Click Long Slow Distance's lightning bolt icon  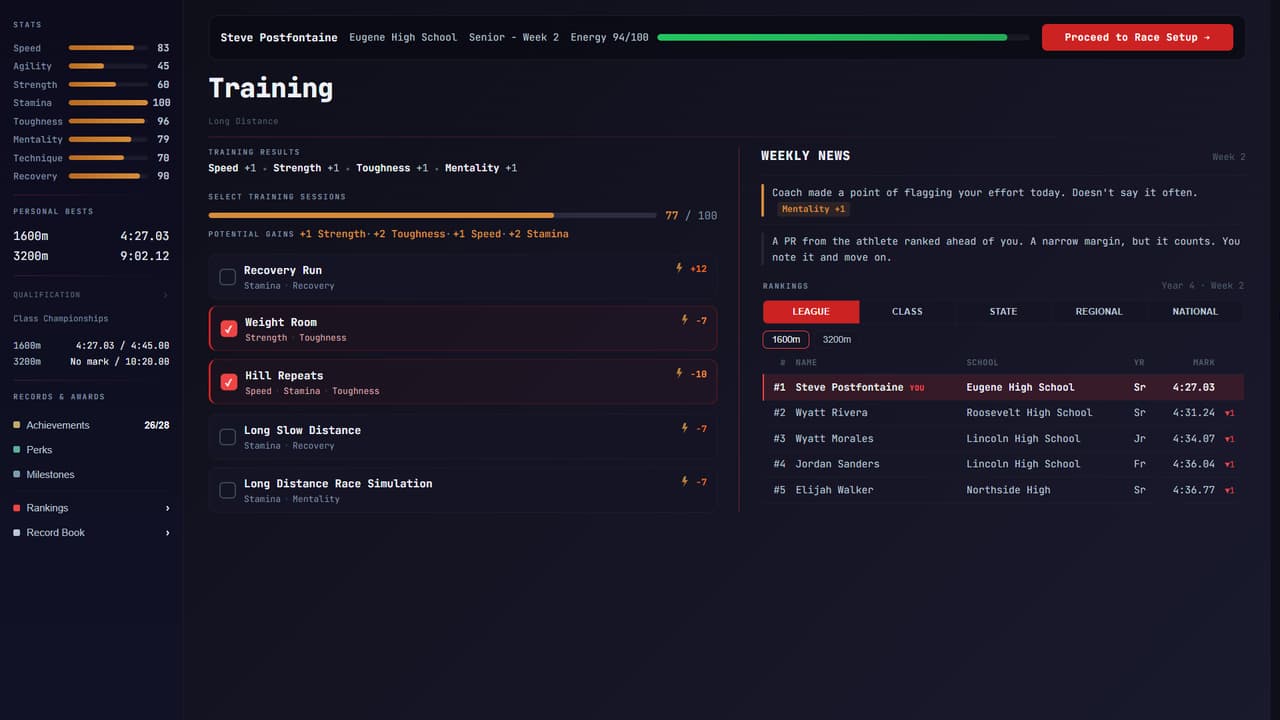pos(685,428)
